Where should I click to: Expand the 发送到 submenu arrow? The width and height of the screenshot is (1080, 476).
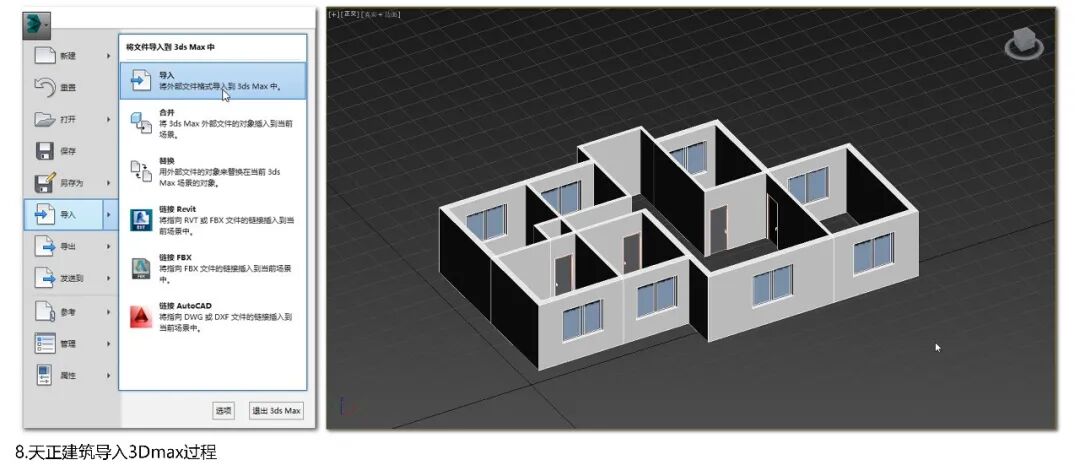coord(109,278)
